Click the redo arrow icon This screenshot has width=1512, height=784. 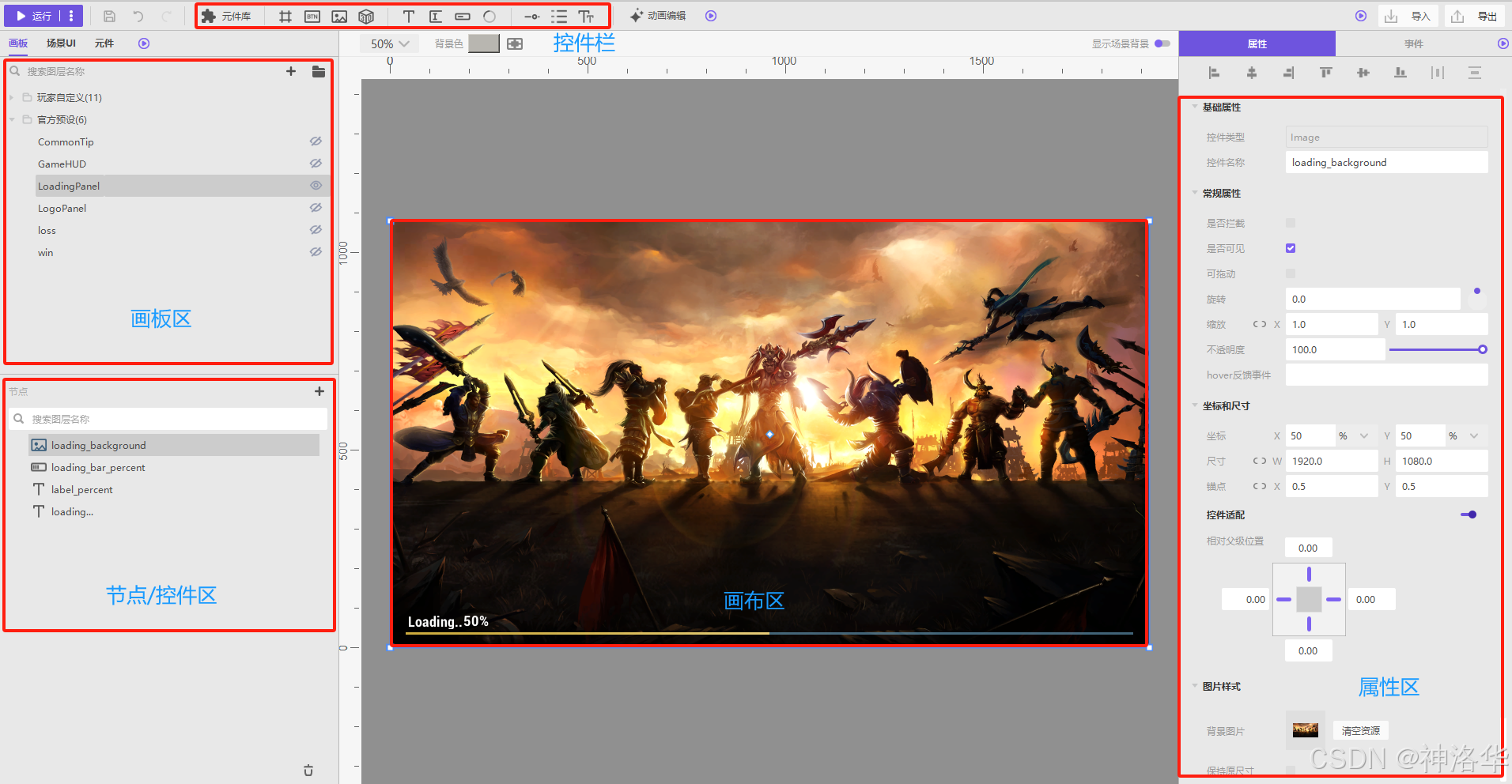pos(167,16)
